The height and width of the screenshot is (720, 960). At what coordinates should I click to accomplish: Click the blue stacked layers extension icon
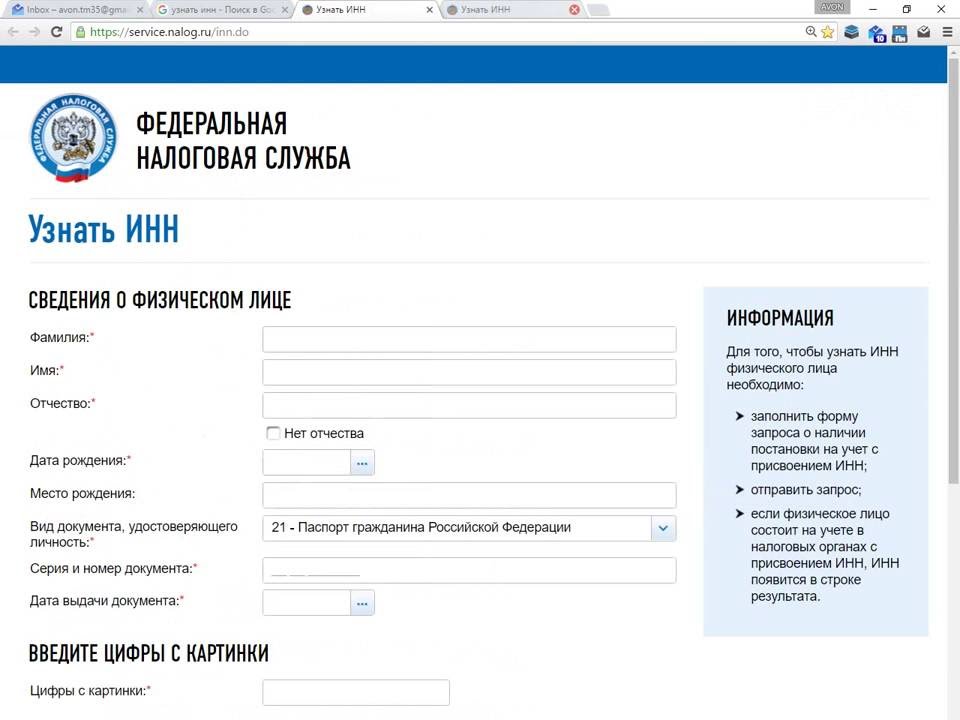tap(852, 32)
